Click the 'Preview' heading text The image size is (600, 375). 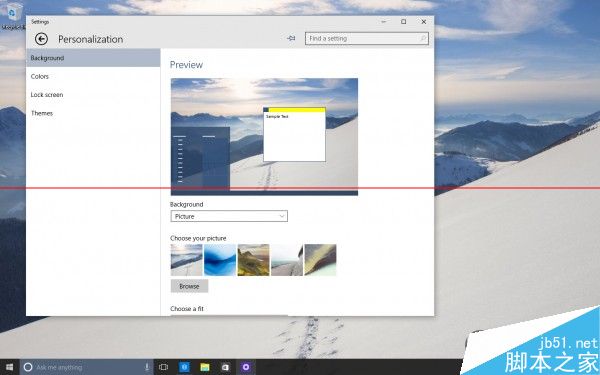pos(186,65)
